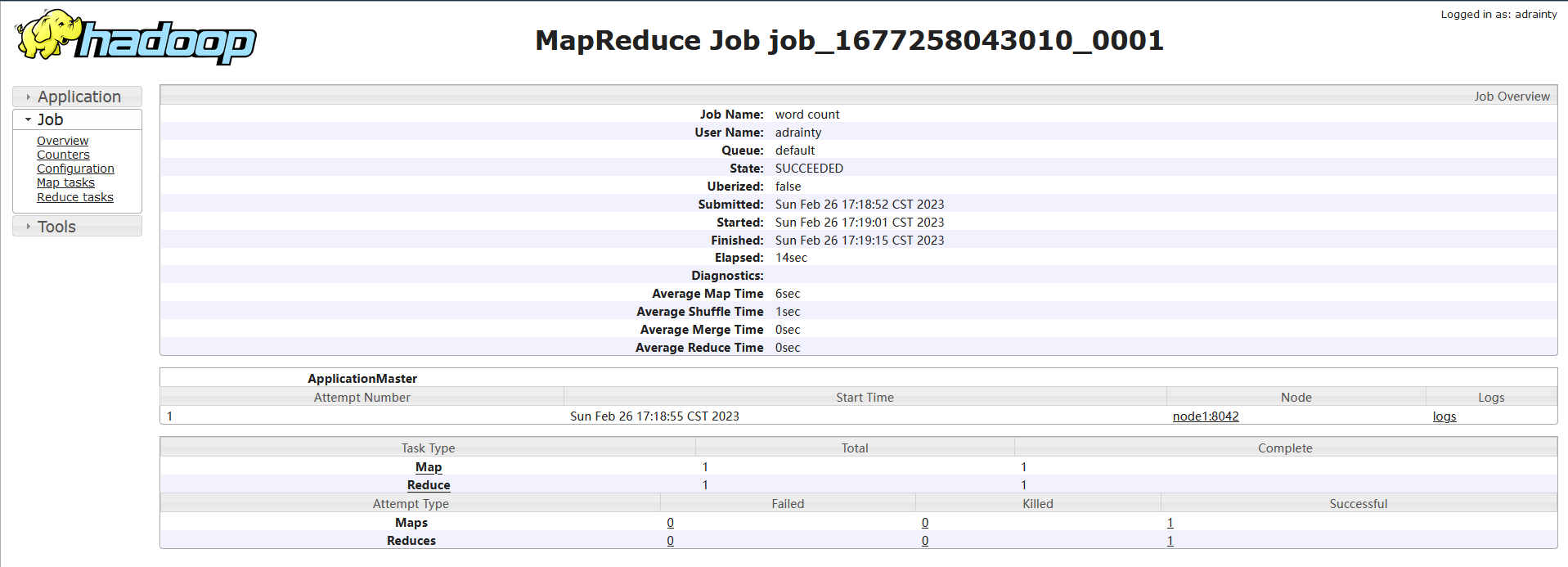Expand the Tools sidebar section
The width and height of the screenshot is (1568, 567).
point(78,227)
